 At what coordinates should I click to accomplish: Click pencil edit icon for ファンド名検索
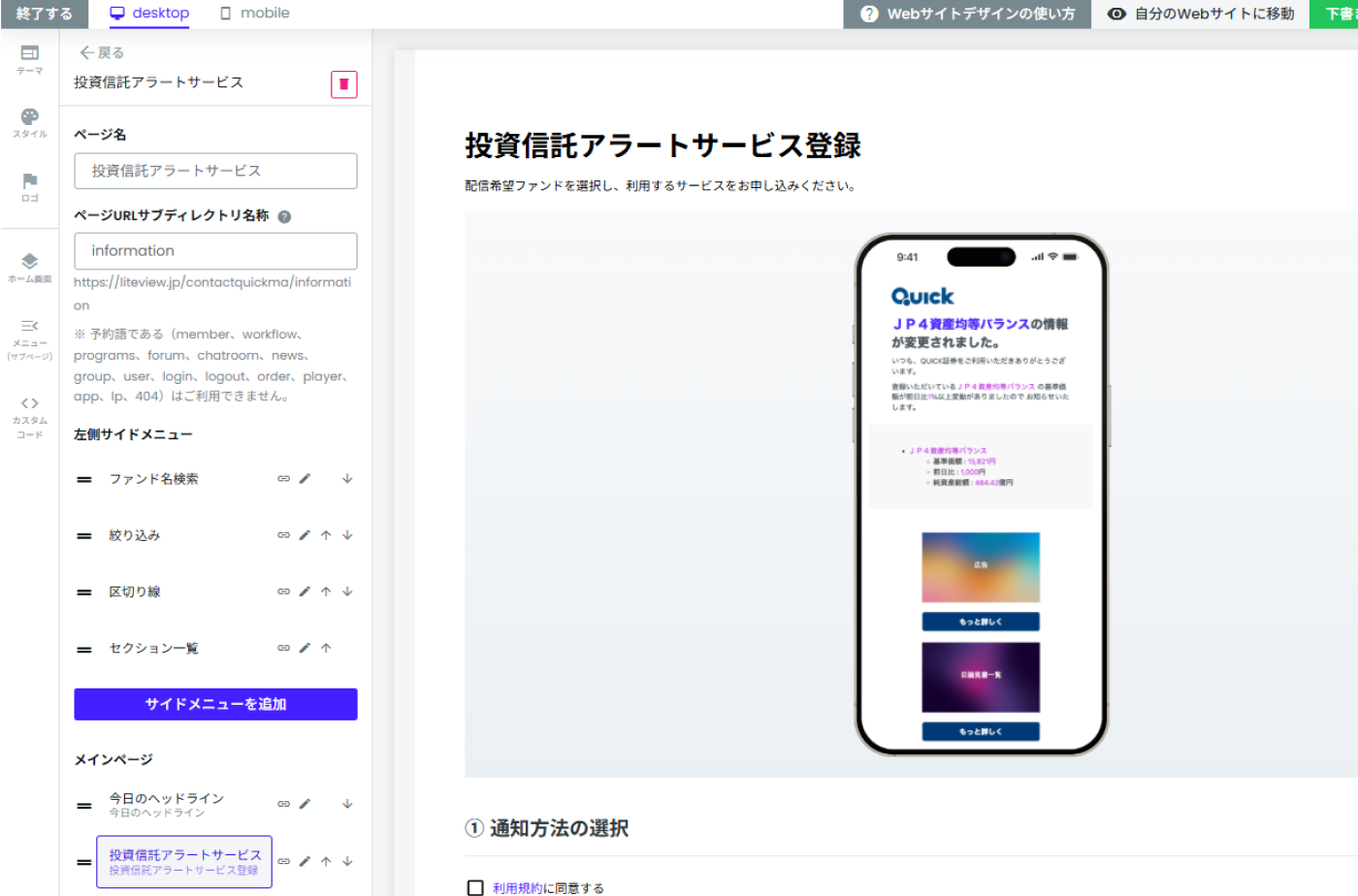click(305, 479)
